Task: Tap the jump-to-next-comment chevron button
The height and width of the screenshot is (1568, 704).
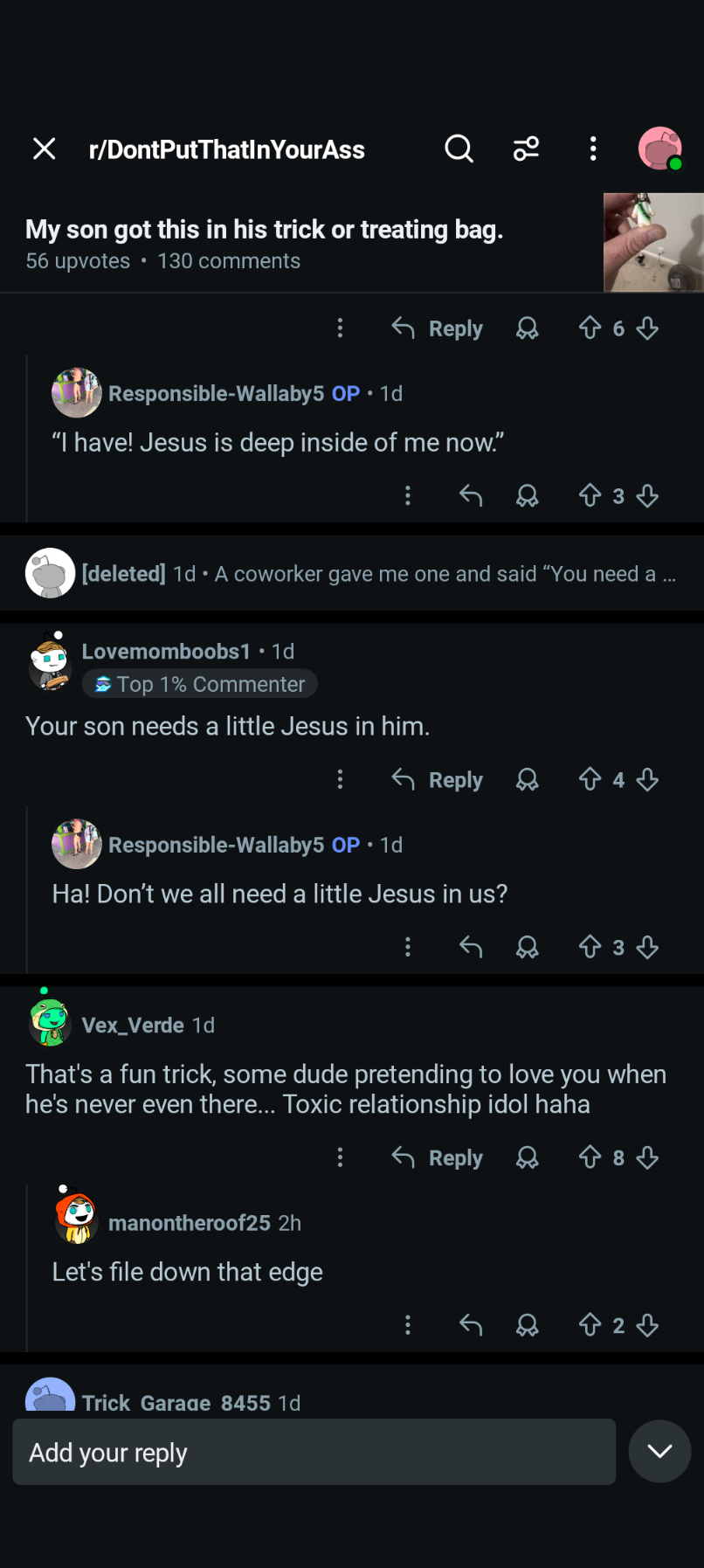Action: [659, 1451]
